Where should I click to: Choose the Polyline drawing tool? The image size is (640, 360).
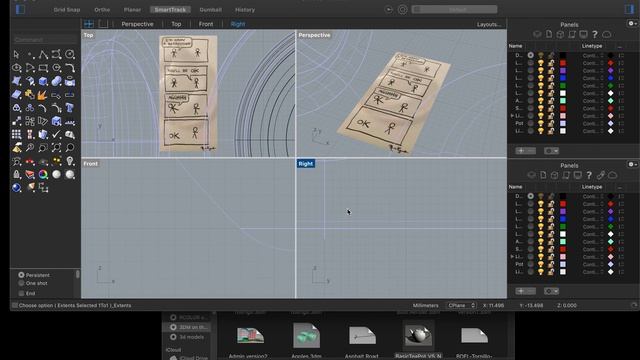[x=43, y=54]
